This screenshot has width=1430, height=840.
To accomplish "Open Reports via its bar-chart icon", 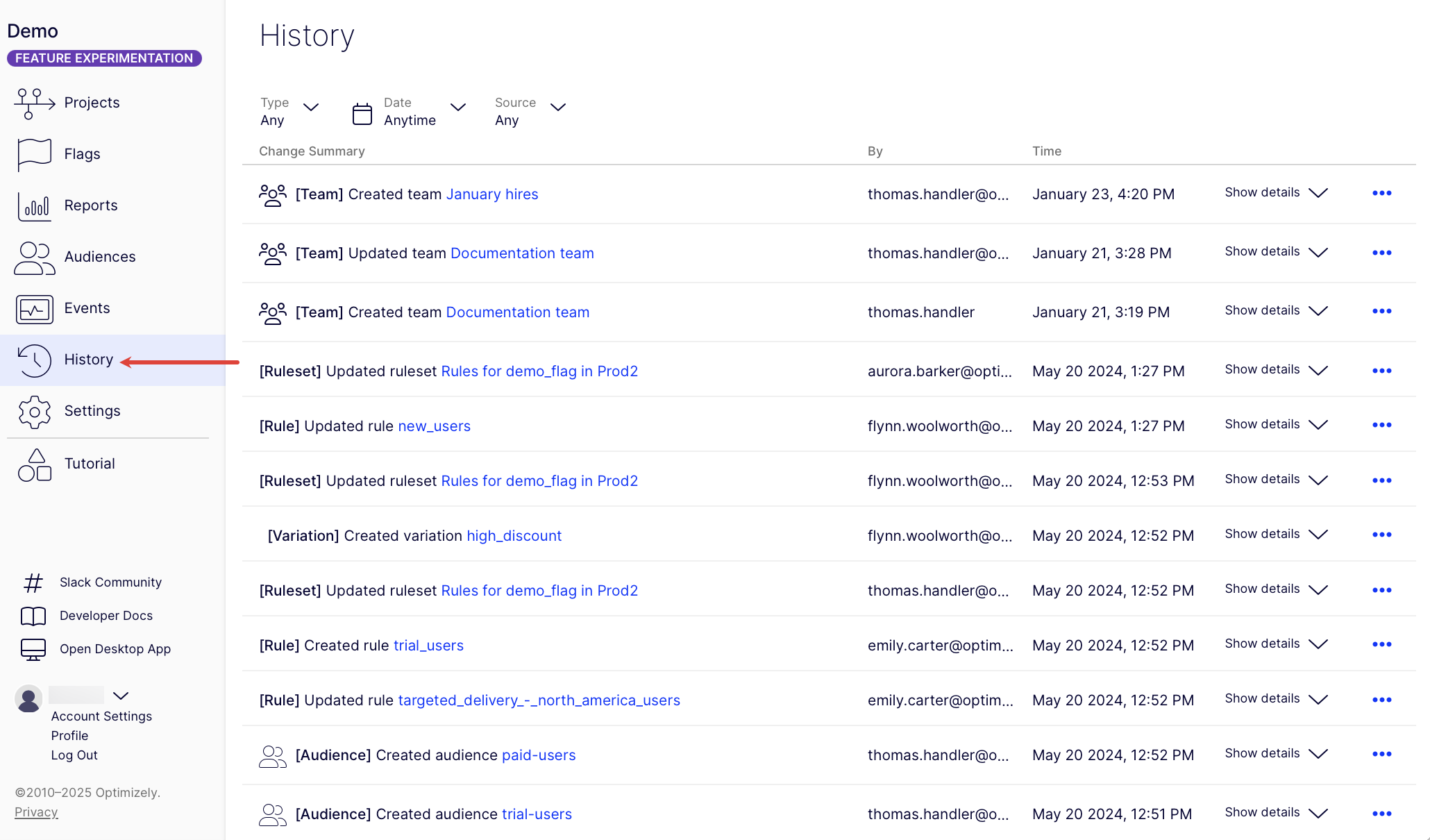I will point(33,205).
